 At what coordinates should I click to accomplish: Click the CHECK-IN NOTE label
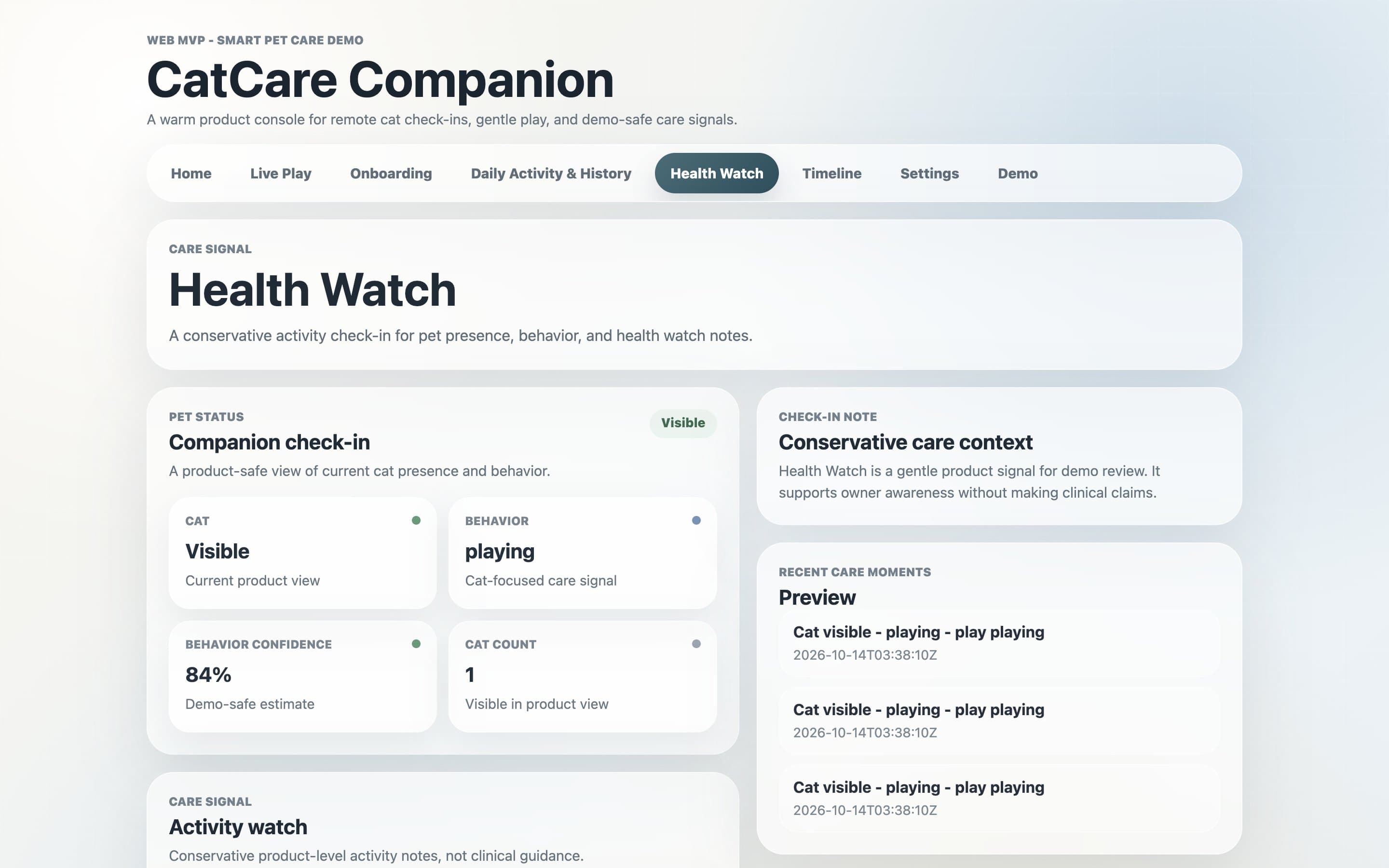(828, 417)
